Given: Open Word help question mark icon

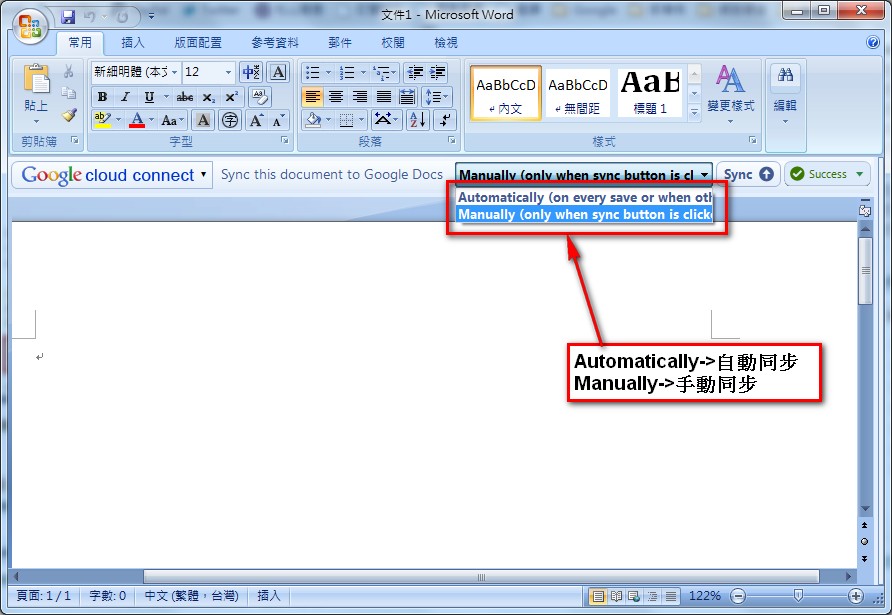Looking at the screenshot, I should tap(873, 42).
